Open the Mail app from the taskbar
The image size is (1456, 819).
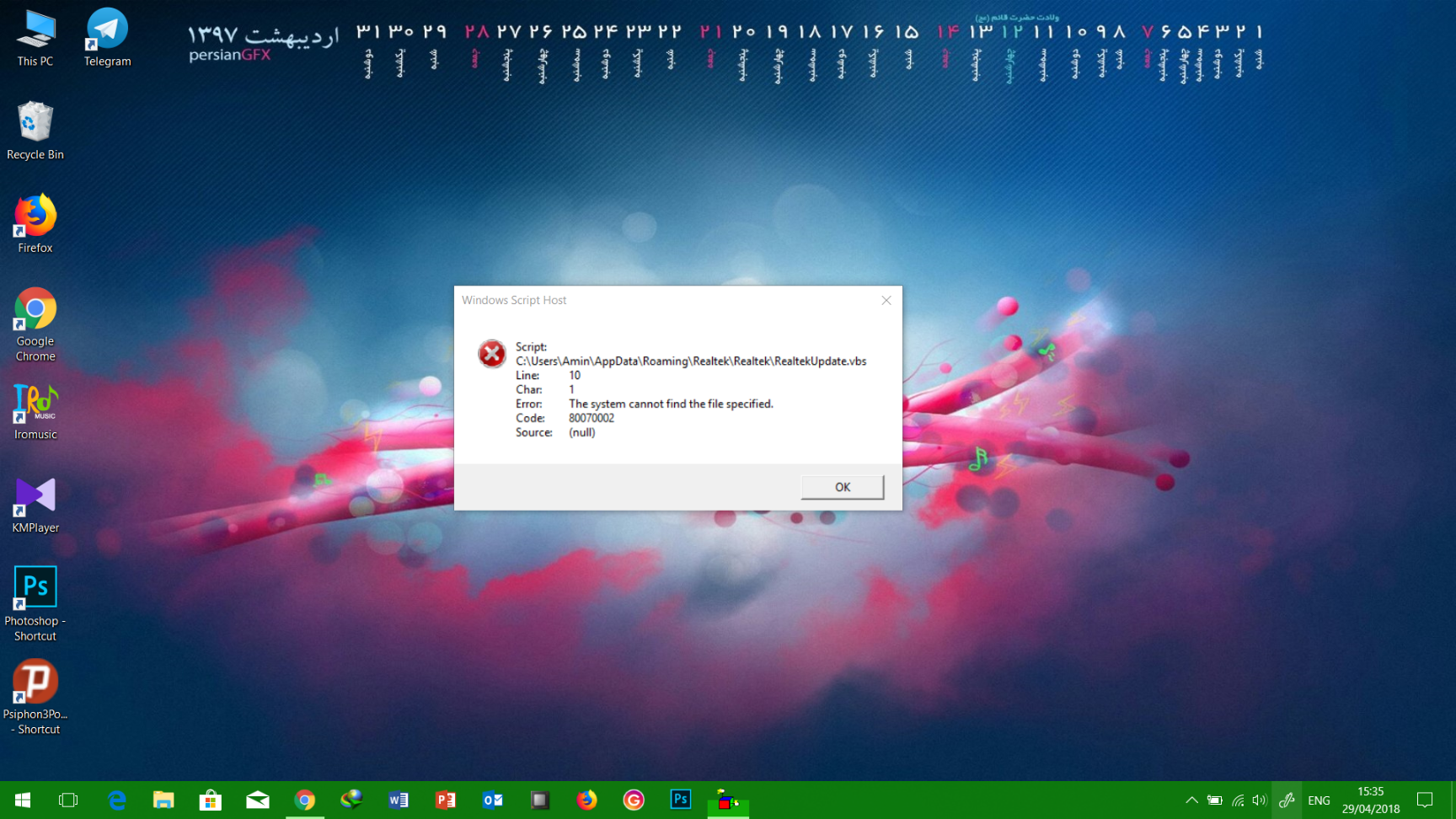pos(257,800)
